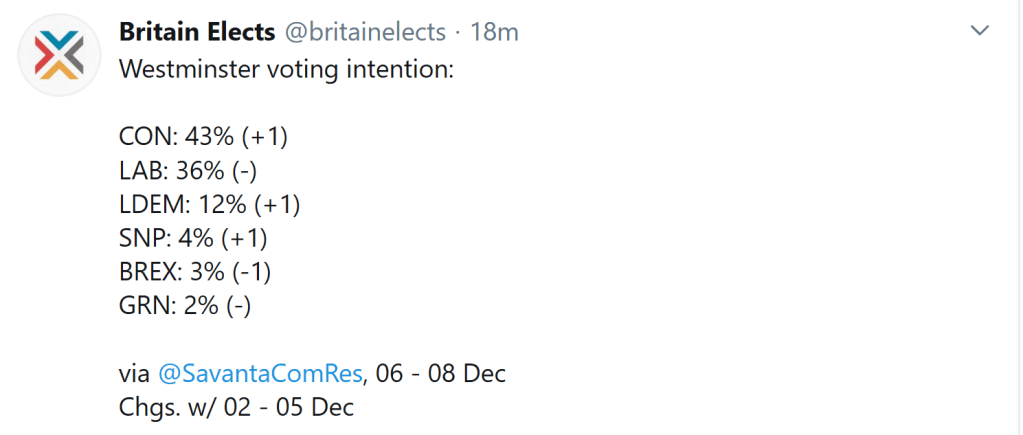Click the BREX: 3% (-1) line
The width and height of the screenshot is (1023, 435).
pos(195,271)
